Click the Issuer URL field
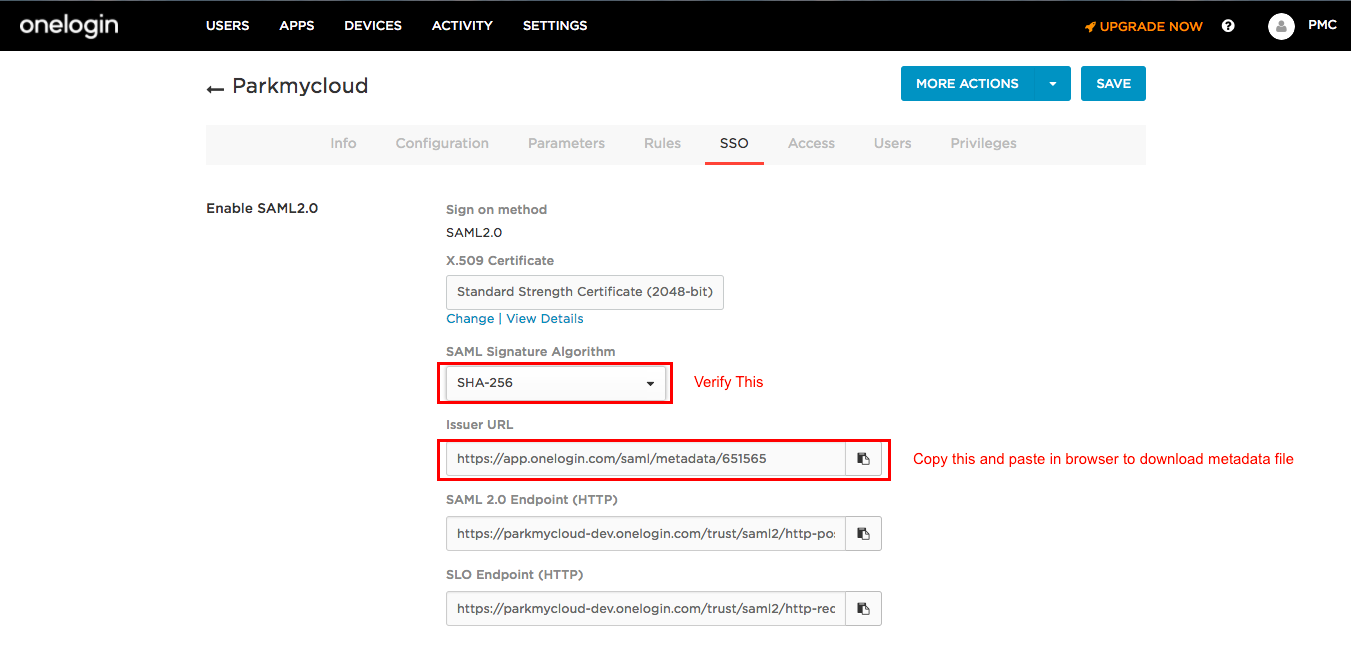Screen dimensions: 1351x655 pos(646,459)
